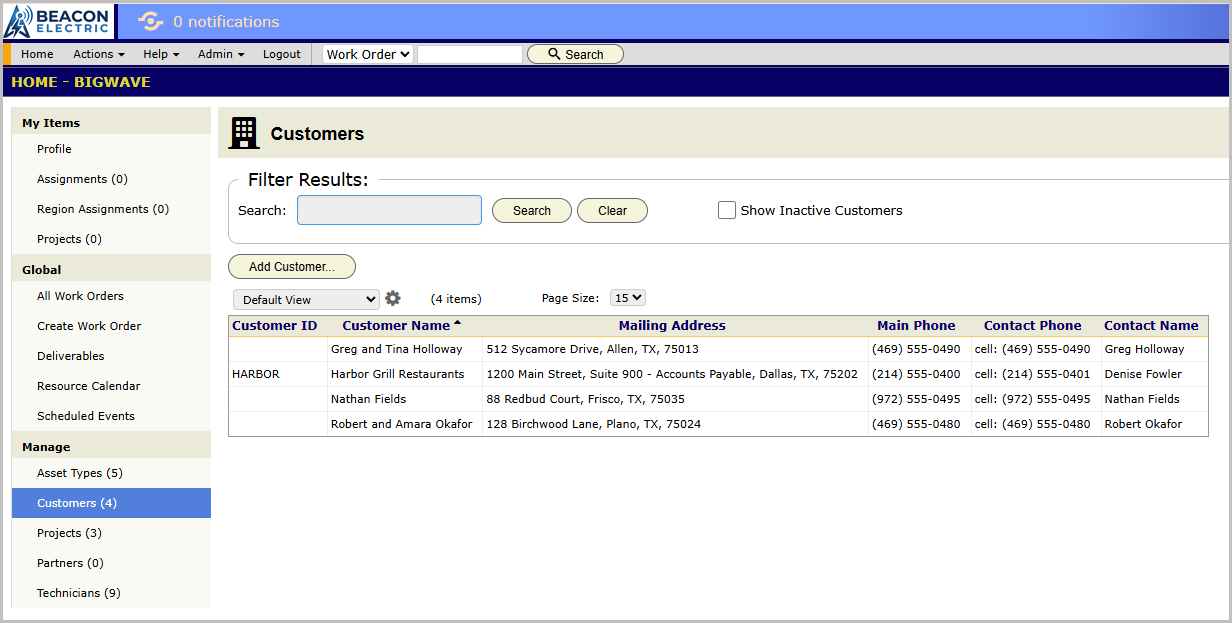
Task: Click the Customers building icon in header
Action: point(244,133)
